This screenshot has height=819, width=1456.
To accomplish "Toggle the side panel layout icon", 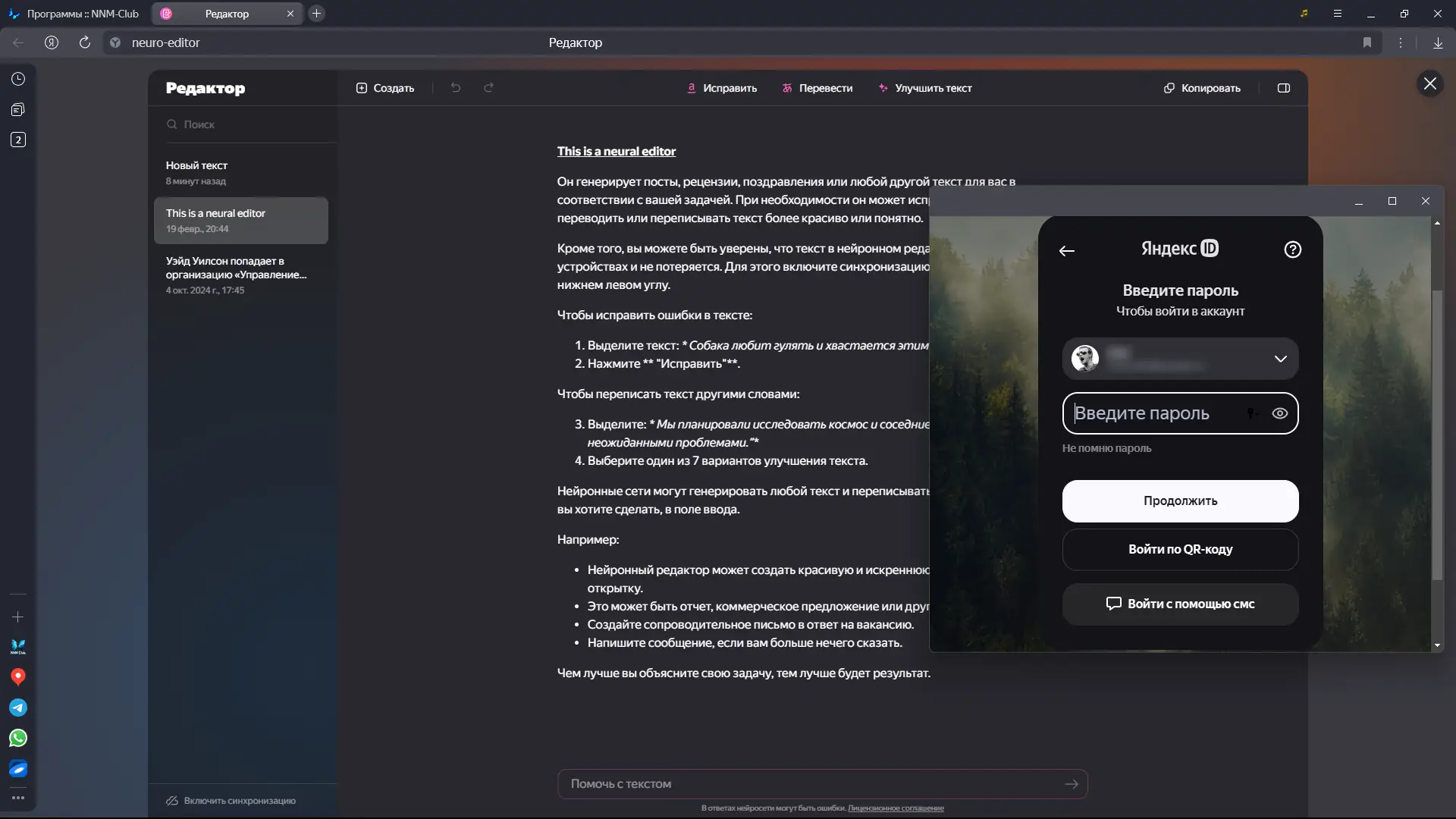I will point(1284,88).
